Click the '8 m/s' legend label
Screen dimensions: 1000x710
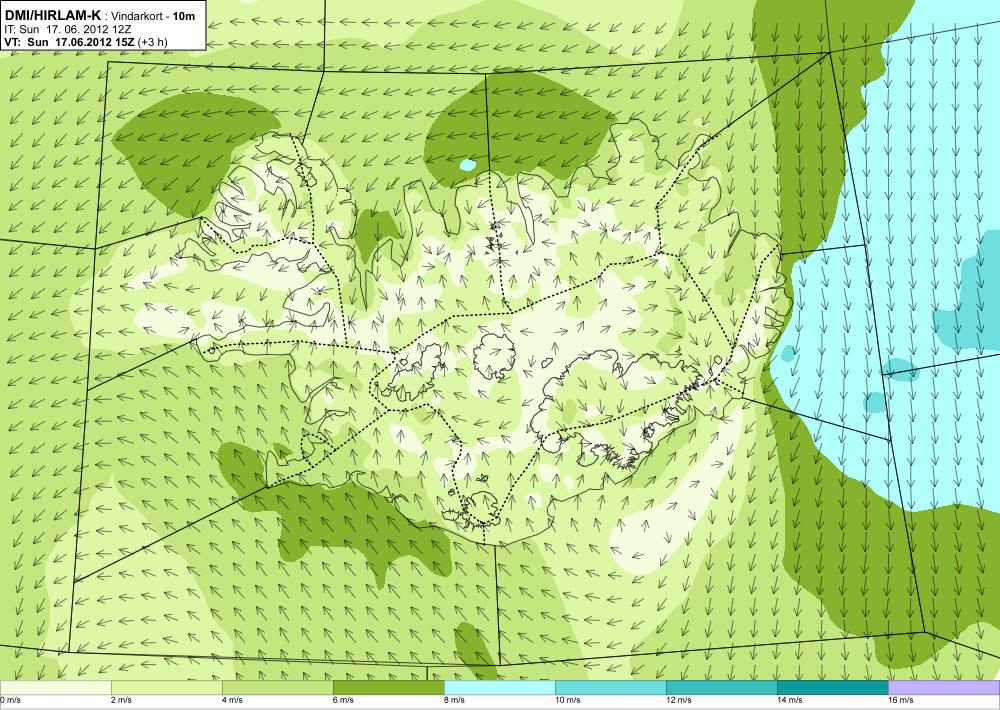point(454,700)
